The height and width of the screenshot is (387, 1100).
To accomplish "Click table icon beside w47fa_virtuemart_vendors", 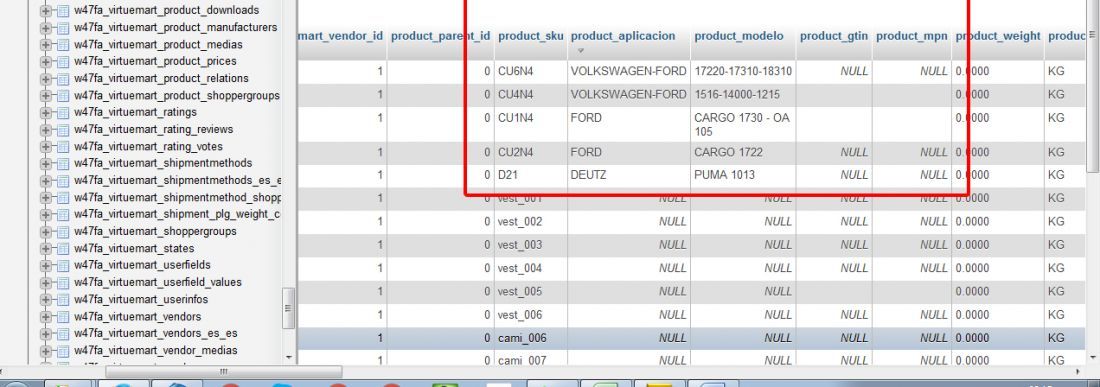I will 62,317.
